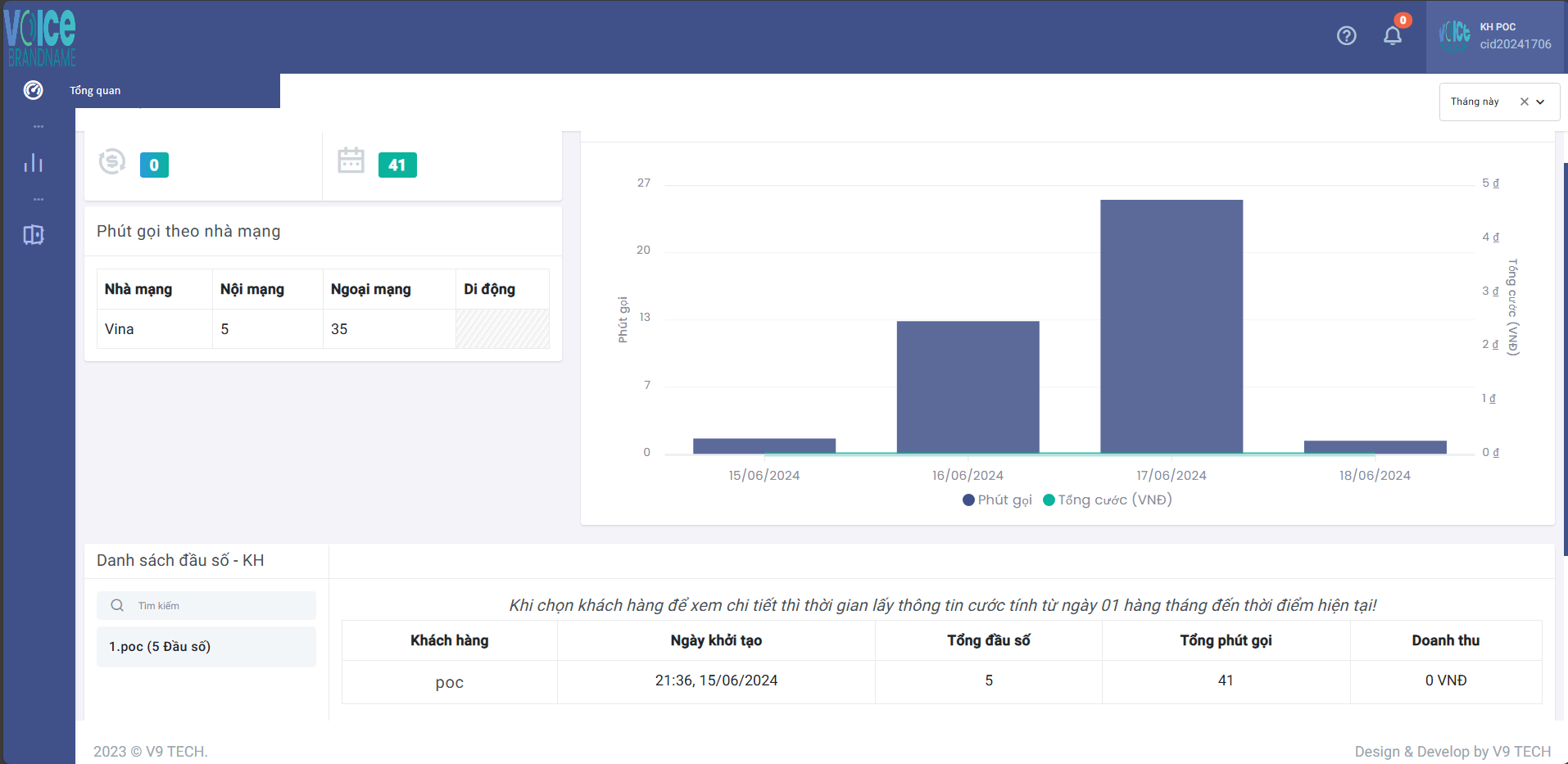Click the help question mark icon
The height and width of the screenshot is (764, 1568).
click(x=1346, y=36)
